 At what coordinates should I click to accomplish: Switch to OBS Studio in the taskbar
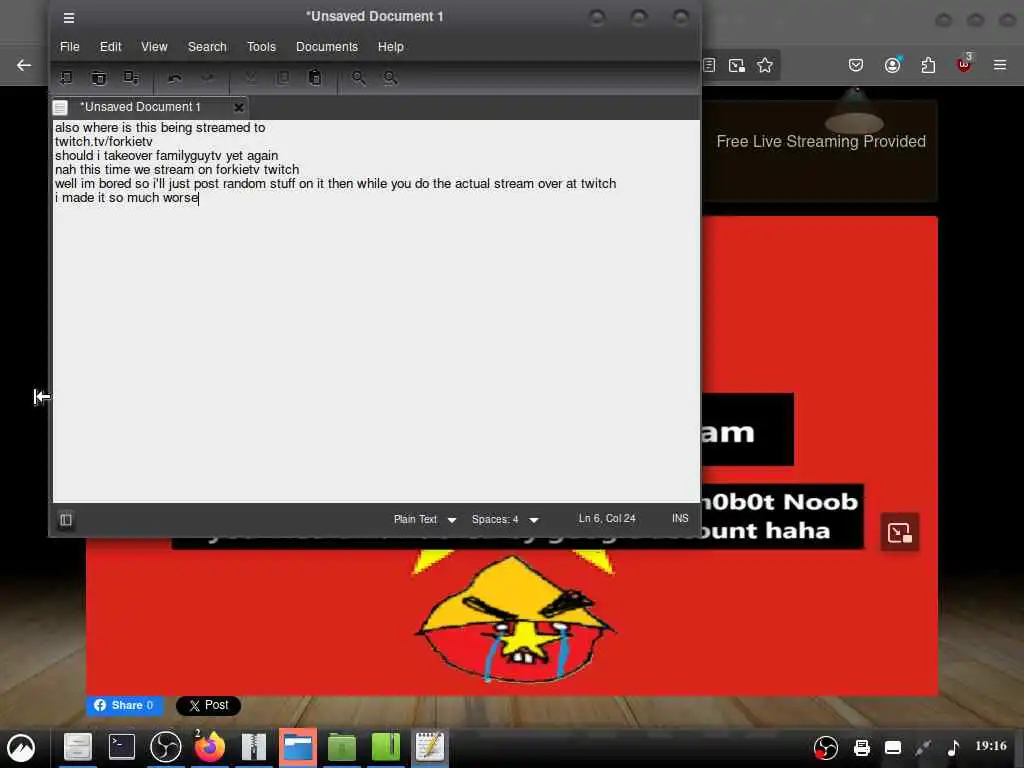point(165,747)
